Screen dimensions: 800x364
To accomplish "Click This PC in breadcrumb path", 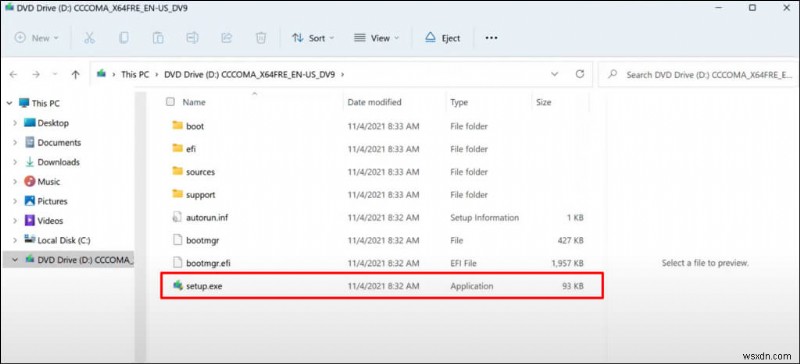I will click(135, 74).
